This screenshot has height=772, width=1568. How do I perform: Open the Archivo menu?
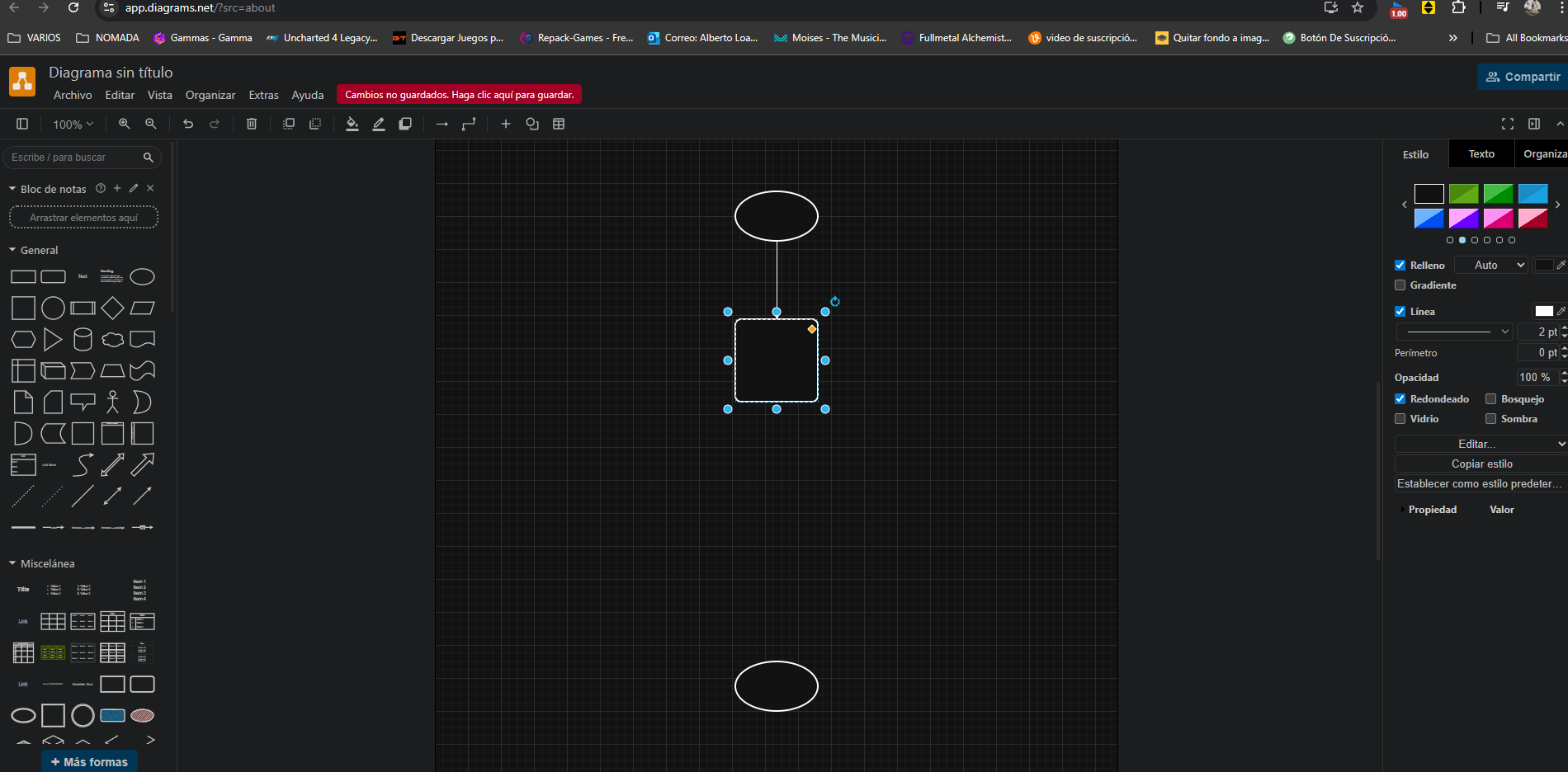(73, 95)
